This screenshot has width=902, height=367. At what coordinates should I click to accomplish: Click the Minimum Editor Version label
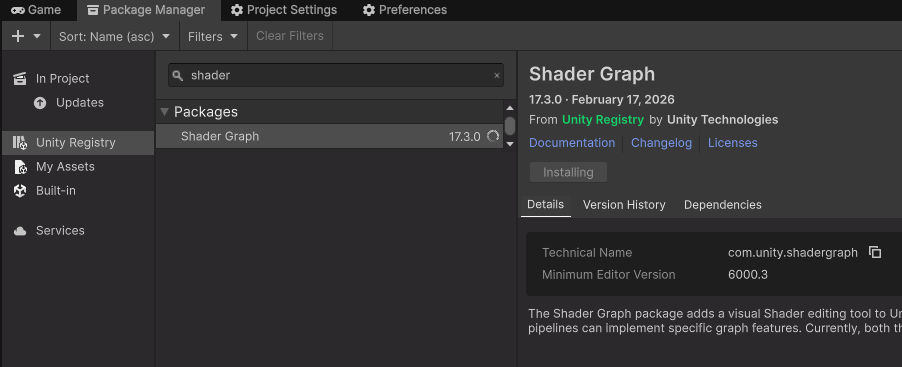(609, 275)
